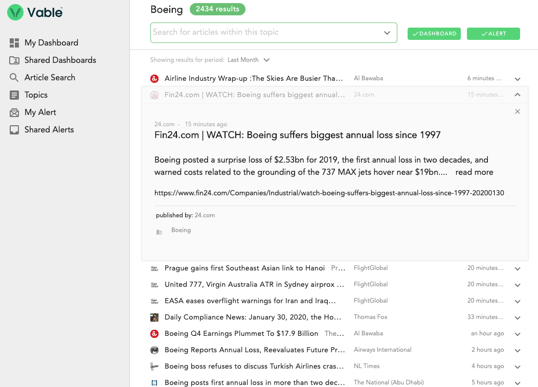Click the Vable logo icon
The image size is (538, 387).
click(15, 12)
